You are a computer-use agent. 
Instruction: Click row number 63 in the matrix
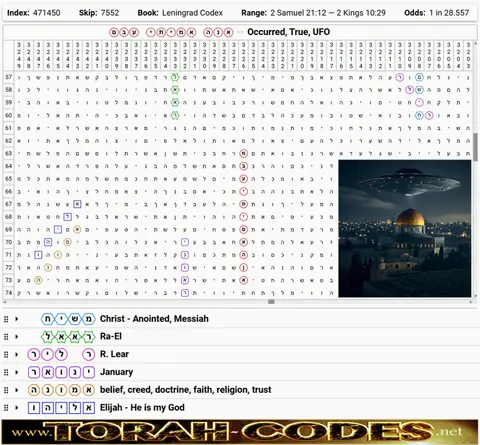click(9, 154)
